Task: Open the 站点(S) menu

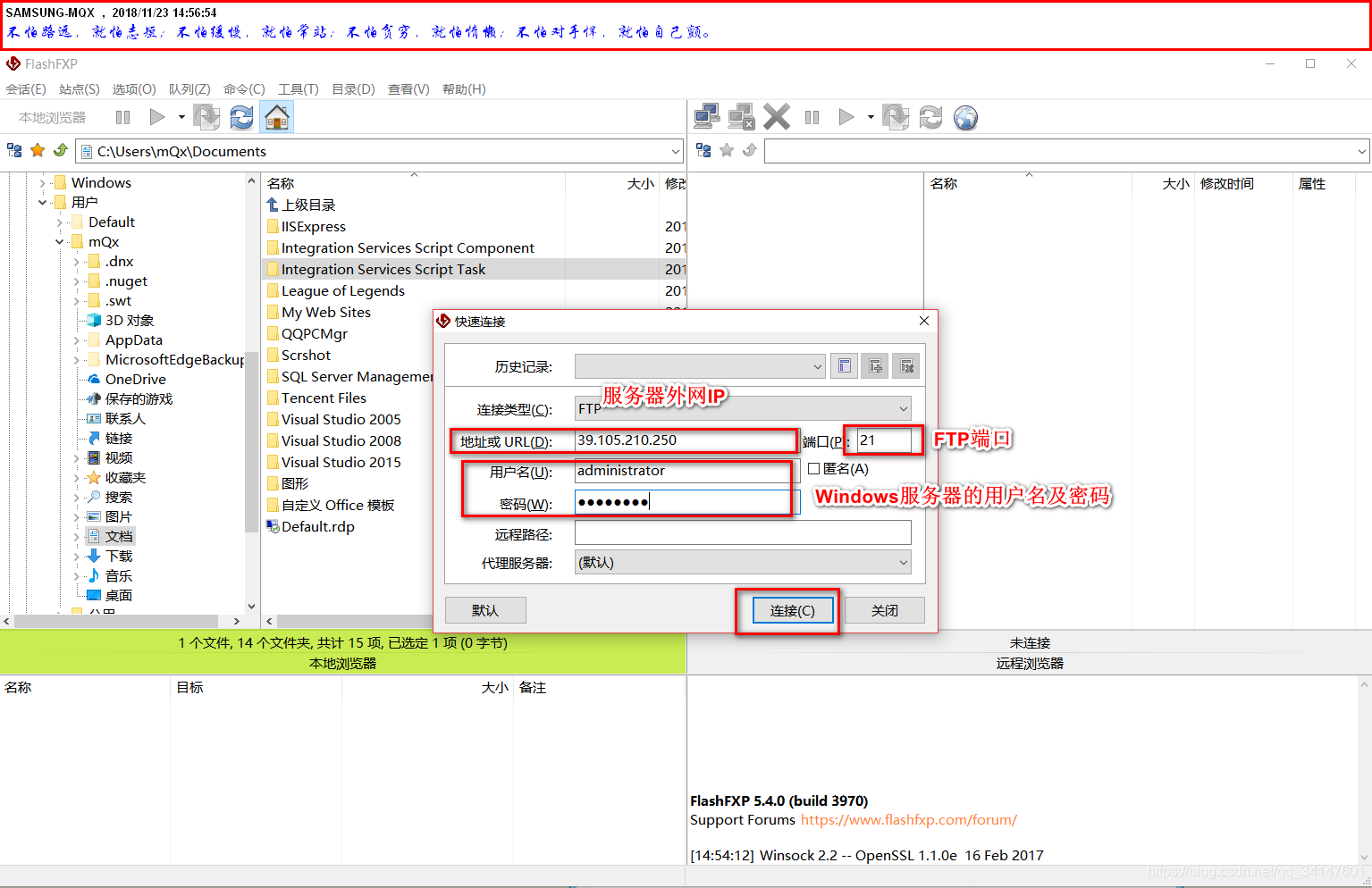Action: [80, 89]
